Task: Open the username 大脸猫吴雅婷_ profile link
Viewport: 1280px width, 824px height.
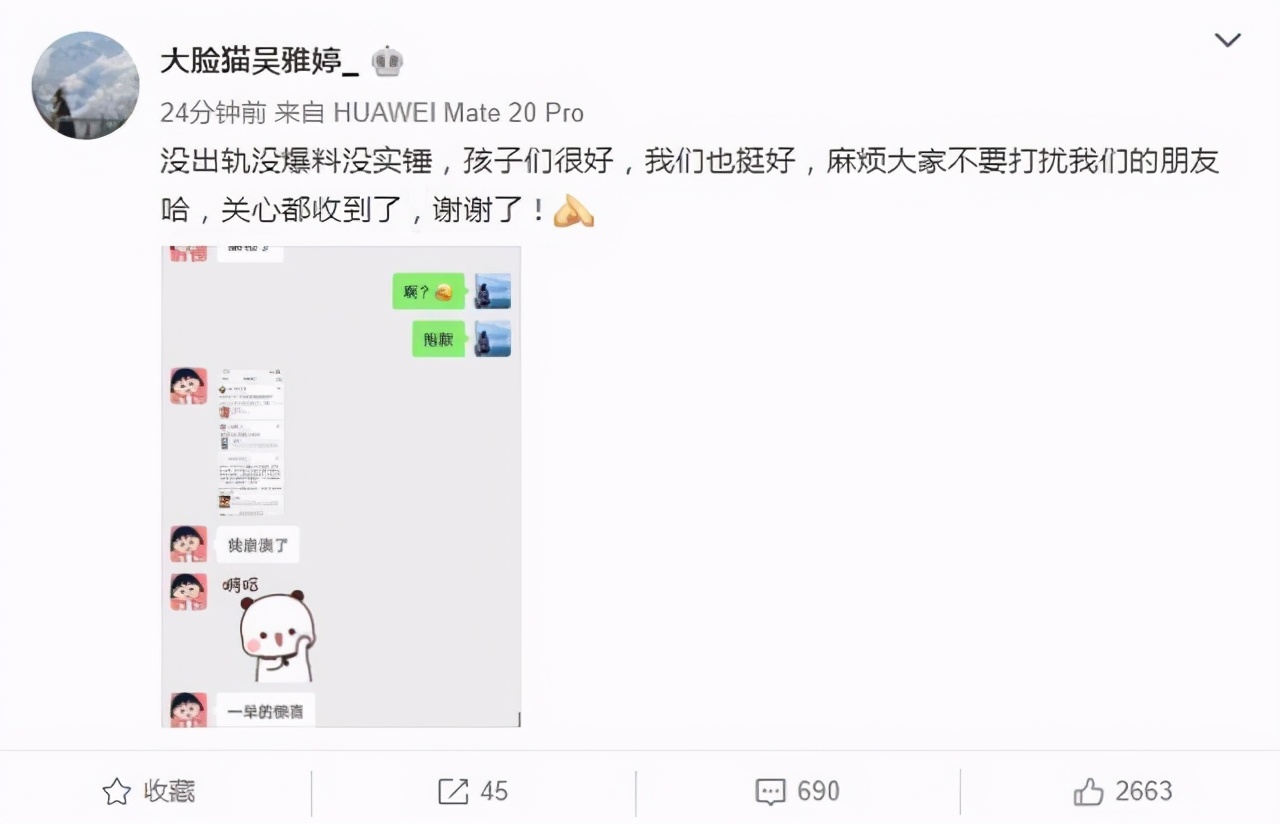Action: [x=259, y=62]
